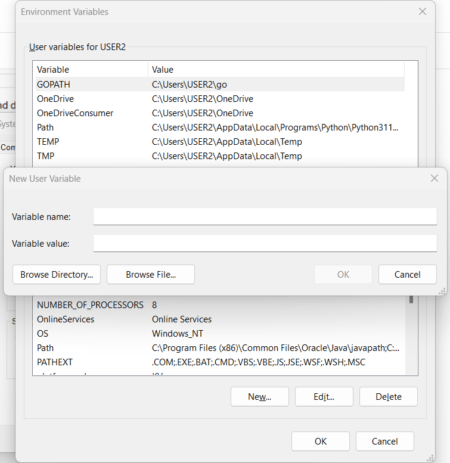
Task: Open the Browse Directory dialog
Action: coord(56,274)
